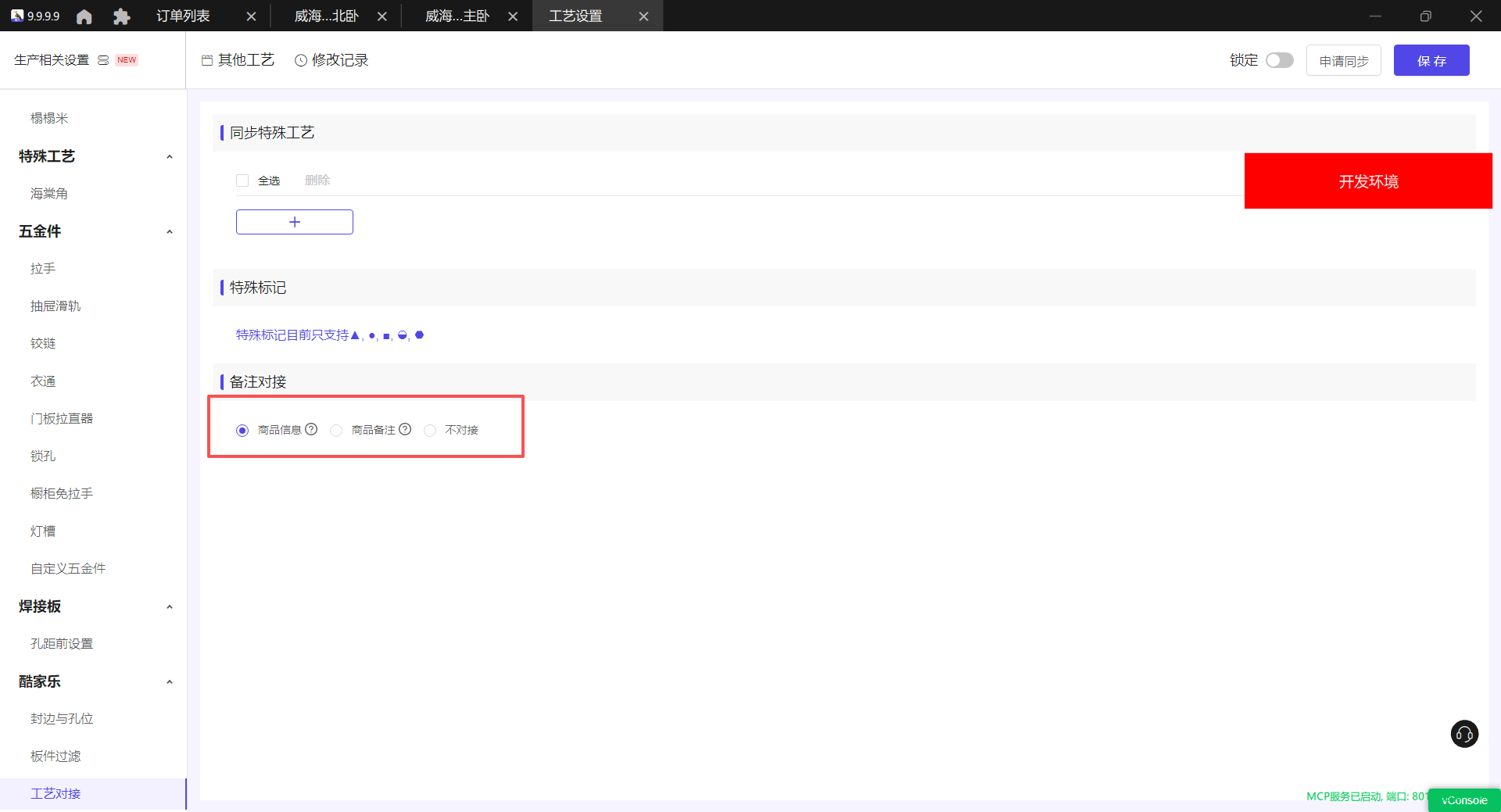The height and width of the screenshot is (812, 1501).
Task: Collapse the 五金件 sidebar group
Action: [170, 231]
